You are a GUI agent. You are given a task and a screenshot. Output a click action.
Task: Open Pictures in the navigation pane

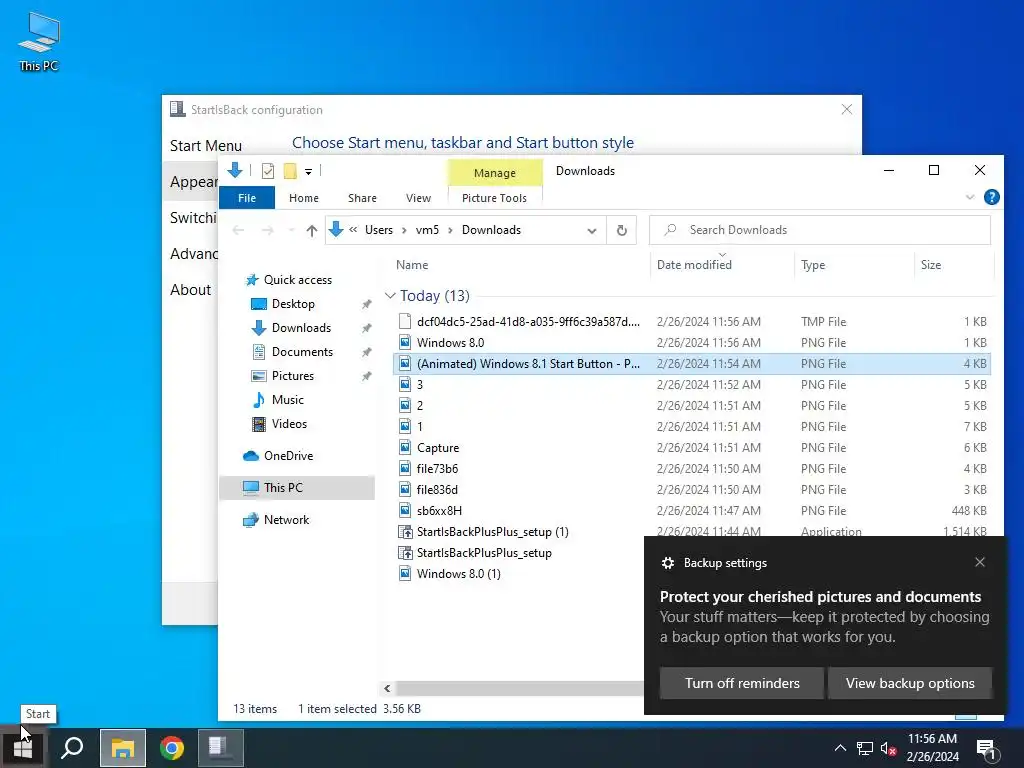[293, 376]
